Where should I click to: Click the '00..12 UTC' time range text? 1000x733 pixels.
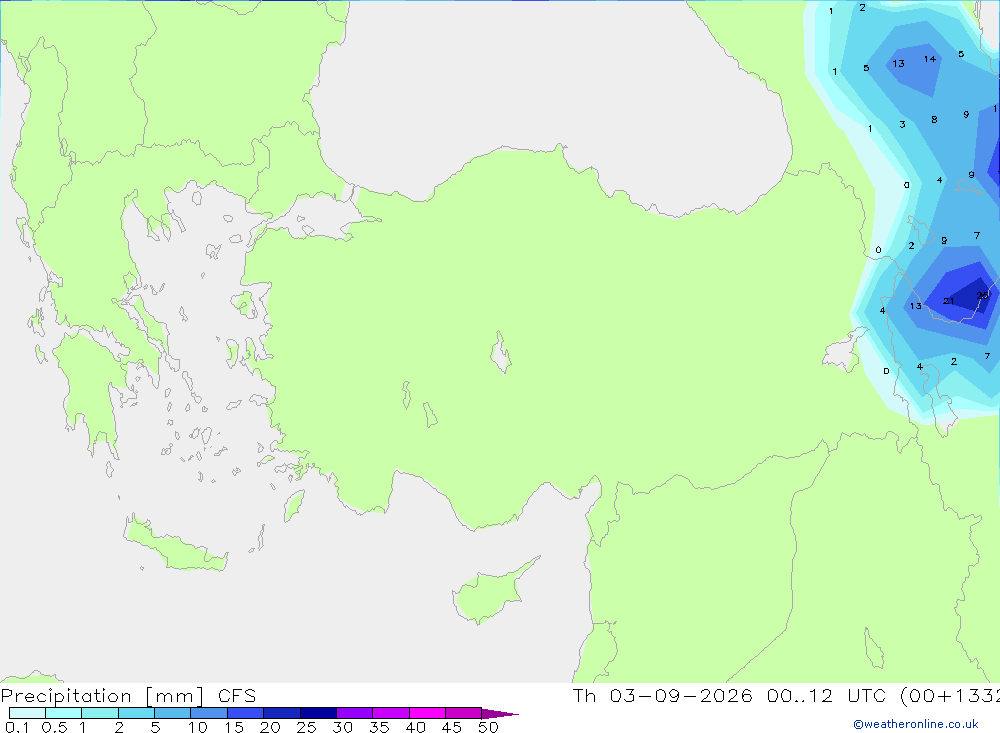(x=826, y=696)
